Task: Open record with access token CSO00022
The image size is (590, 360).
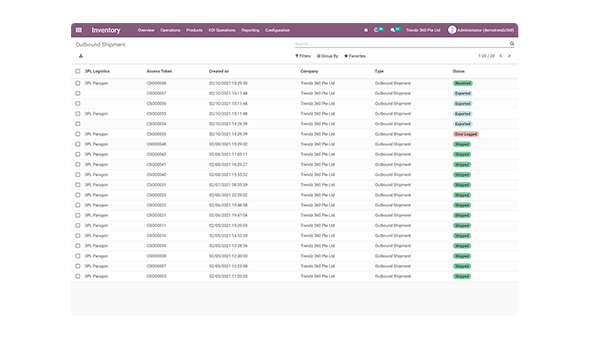Action: tap(156, 205)
